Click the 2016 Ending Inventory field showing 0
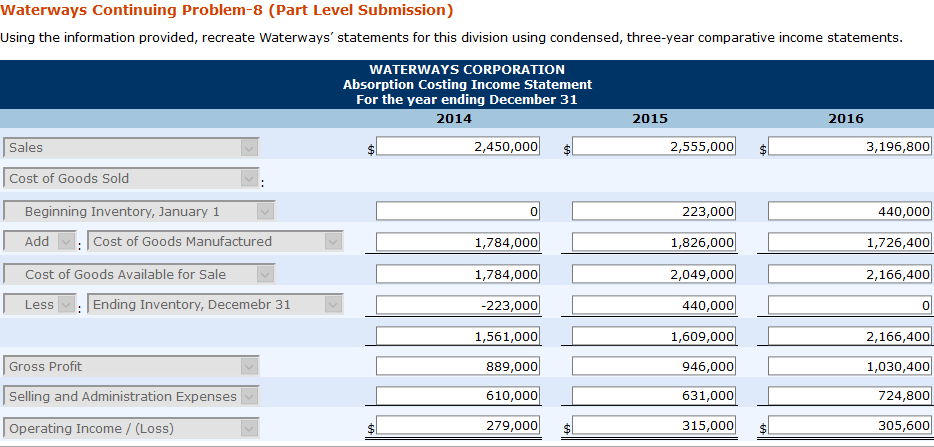The image size is (934, 447). click(849, 305)
